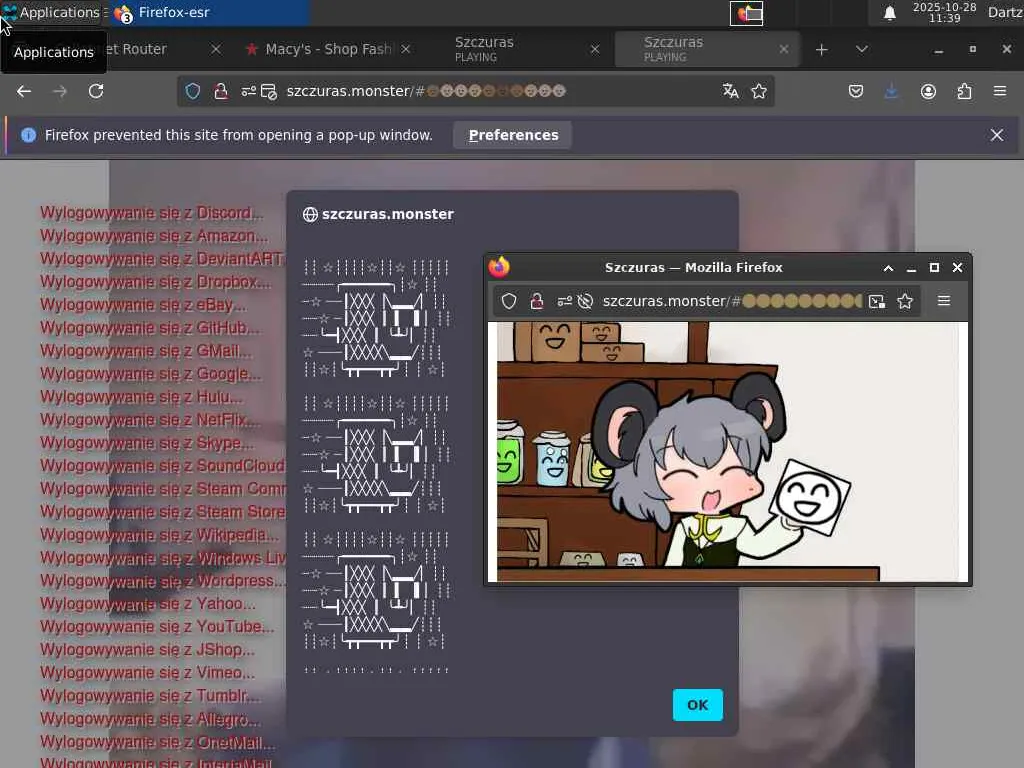Click "Wylogowywanie się z eBay..." text
The width and height of the screenshot is (1024, 768).
(x=143, y=305)
